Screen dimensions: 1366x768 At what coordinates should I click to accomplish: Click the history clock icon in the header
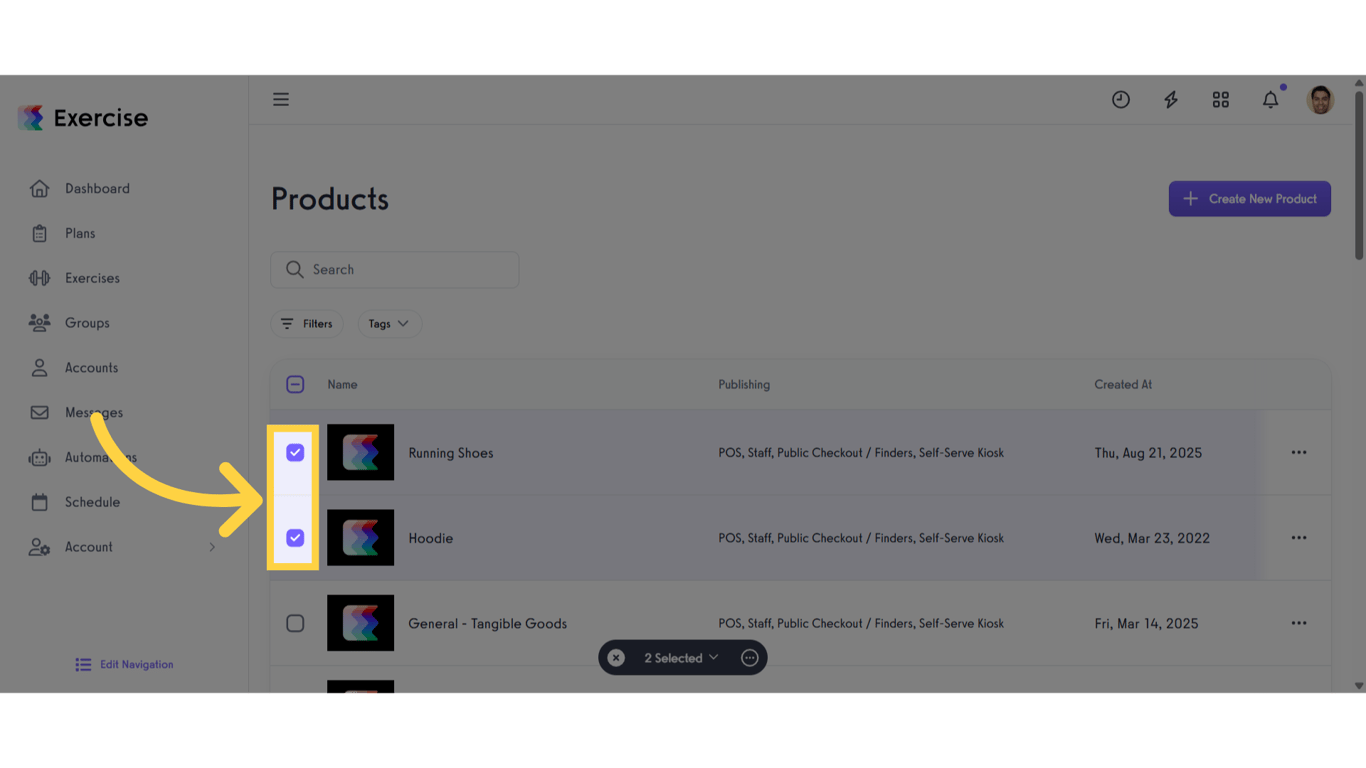pyautogui.click(x=1120, y=99)
